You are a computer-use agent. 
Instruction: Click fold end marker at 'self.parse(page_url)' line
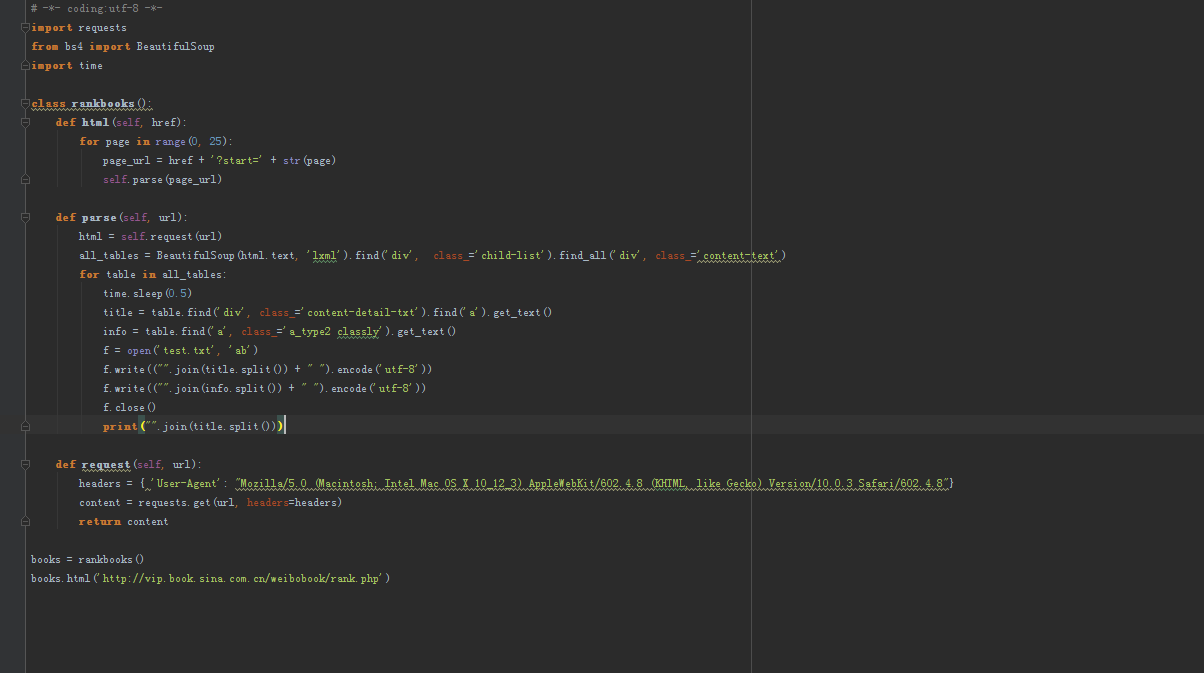coord(26,179)
